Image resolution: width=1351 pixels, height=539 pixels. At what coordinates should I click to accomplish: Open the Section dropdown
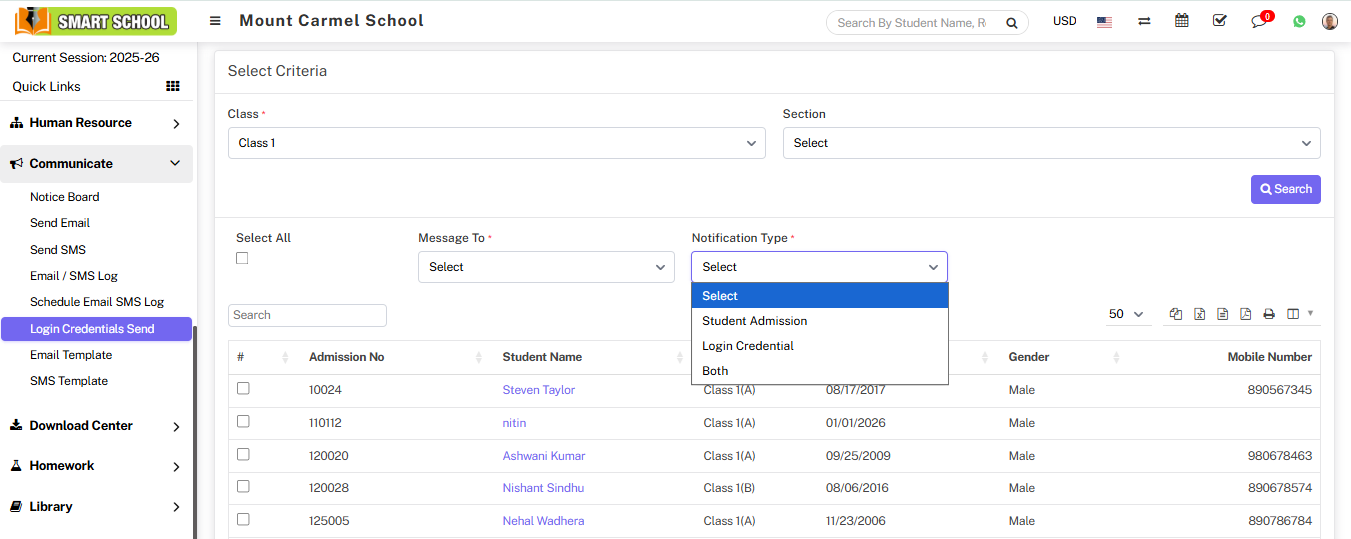[x=1051, y=143]
